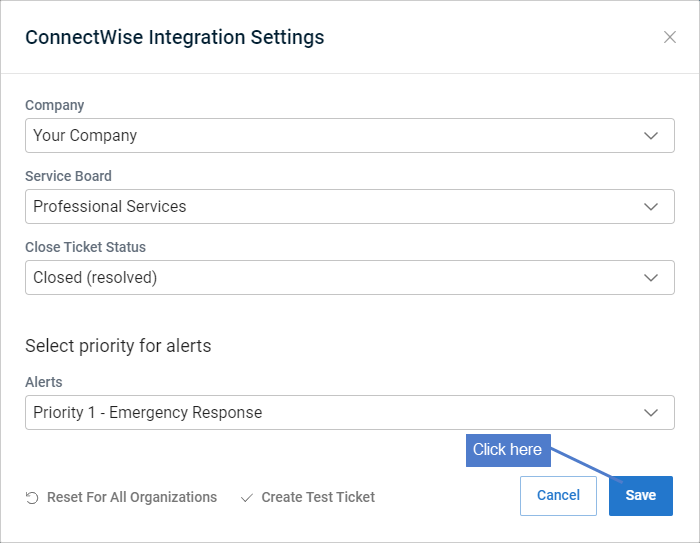Expand the Alerts priority chevron arrow
700x543 pixels.
651,413
